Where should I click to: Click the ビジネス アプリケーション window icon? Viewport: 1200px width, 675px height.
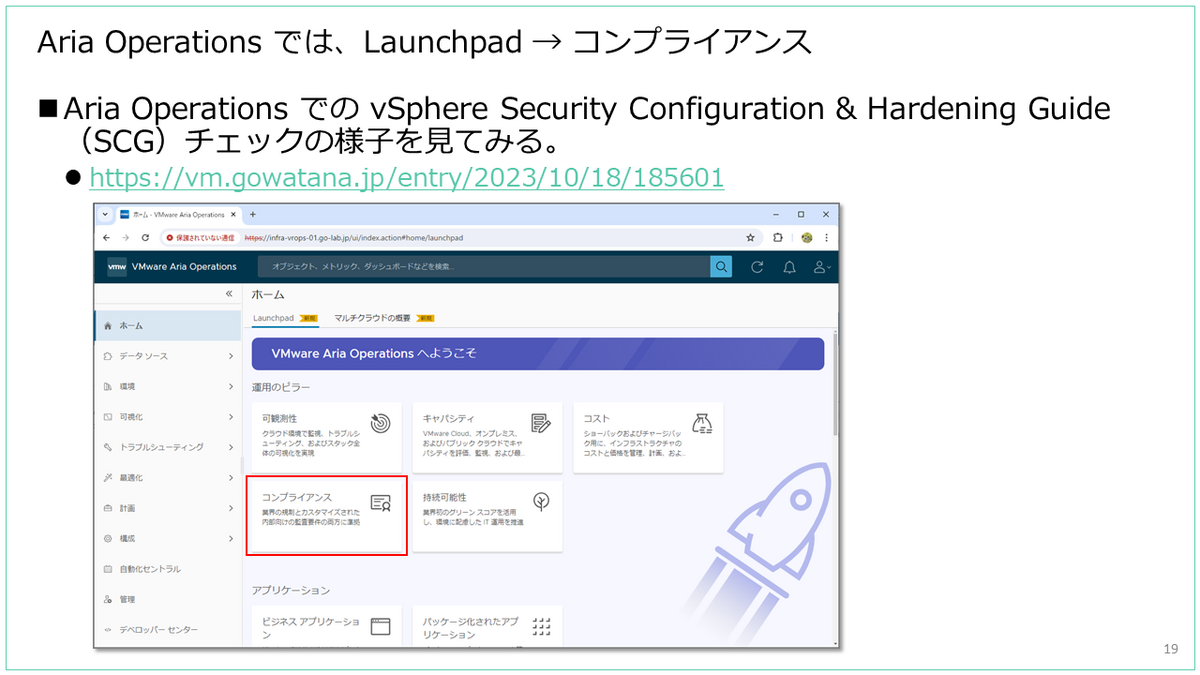click(380, 627)
